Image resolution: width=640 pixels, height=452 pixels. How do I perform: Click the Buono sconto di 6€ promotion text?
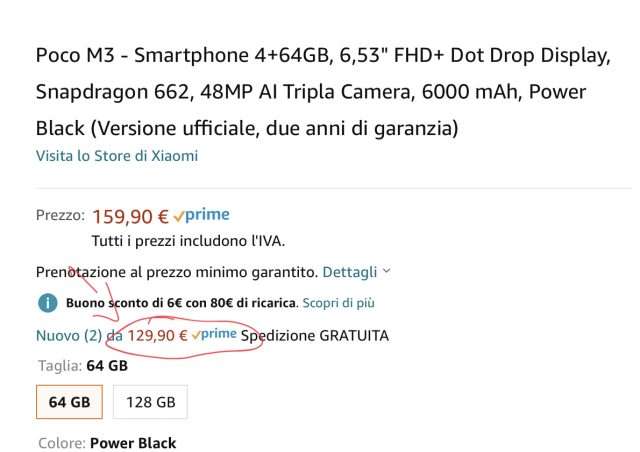181,303
